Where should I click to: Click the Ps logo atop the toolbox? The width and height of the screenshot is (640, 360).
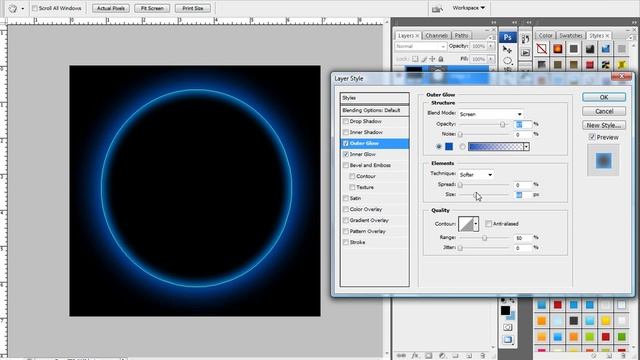[507, 37]
